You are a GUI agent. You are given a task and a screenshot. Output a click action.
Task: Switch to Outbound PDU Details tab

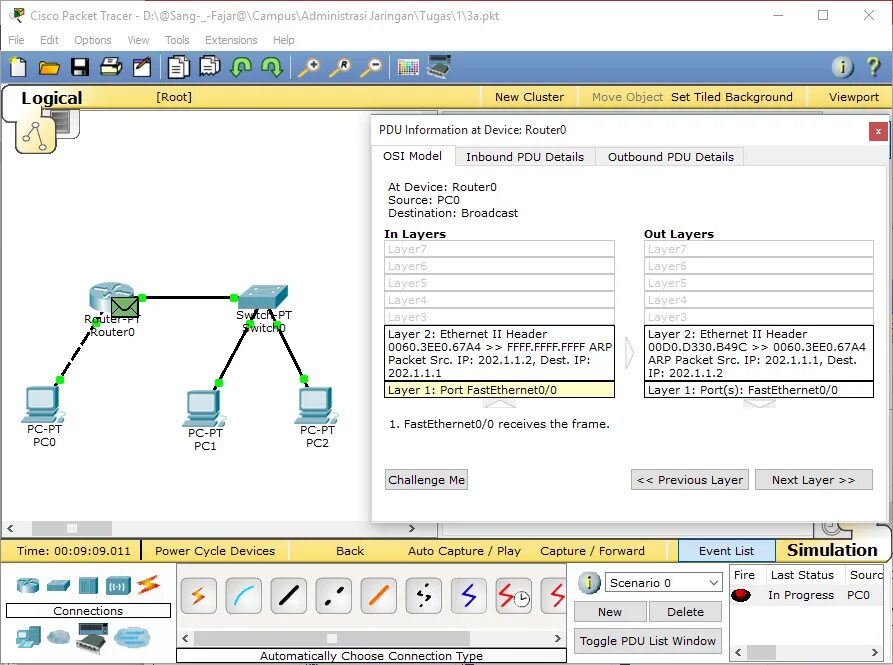pyautogui.click(x=670, y=157)
